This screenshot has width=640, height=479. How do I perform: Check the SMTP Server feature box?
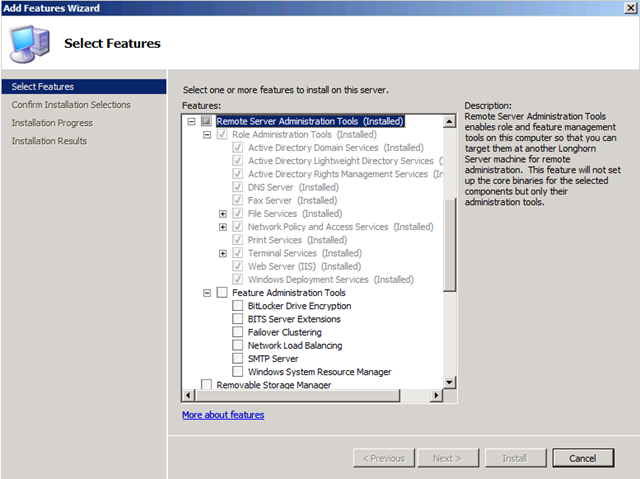pyautogui.click(x=238, y=358)
